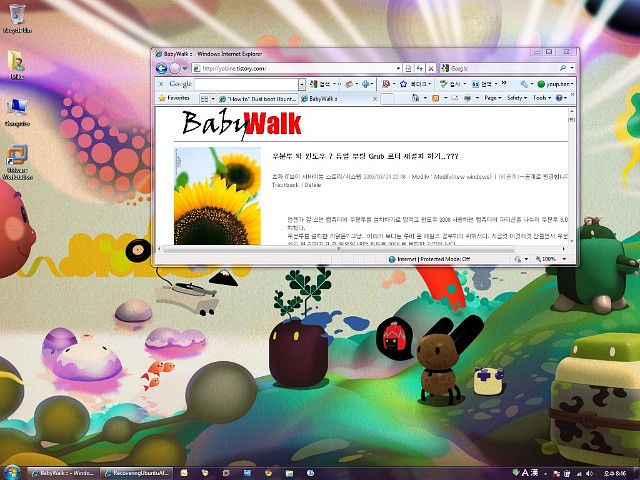Click the Google Toolbar share icon
640x480 pixels.
click(x=349, y=84)
